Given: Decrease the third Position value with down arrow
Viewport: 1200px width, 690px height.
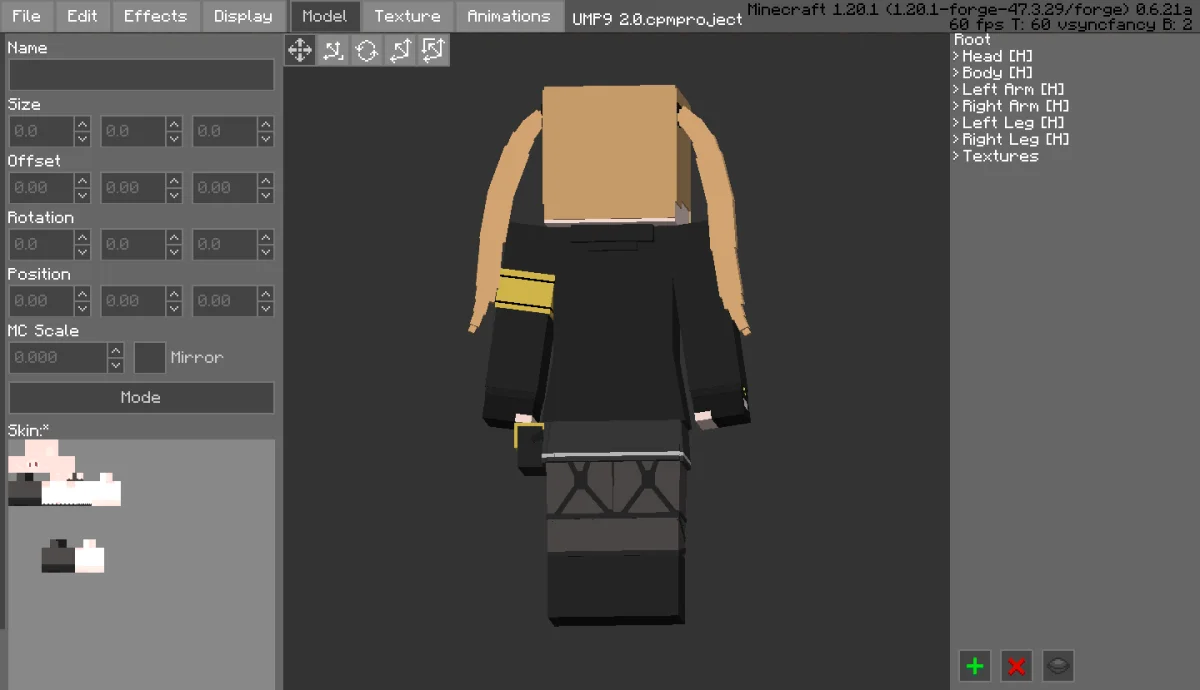Looking at the screenshot, I should coord(266,309).
